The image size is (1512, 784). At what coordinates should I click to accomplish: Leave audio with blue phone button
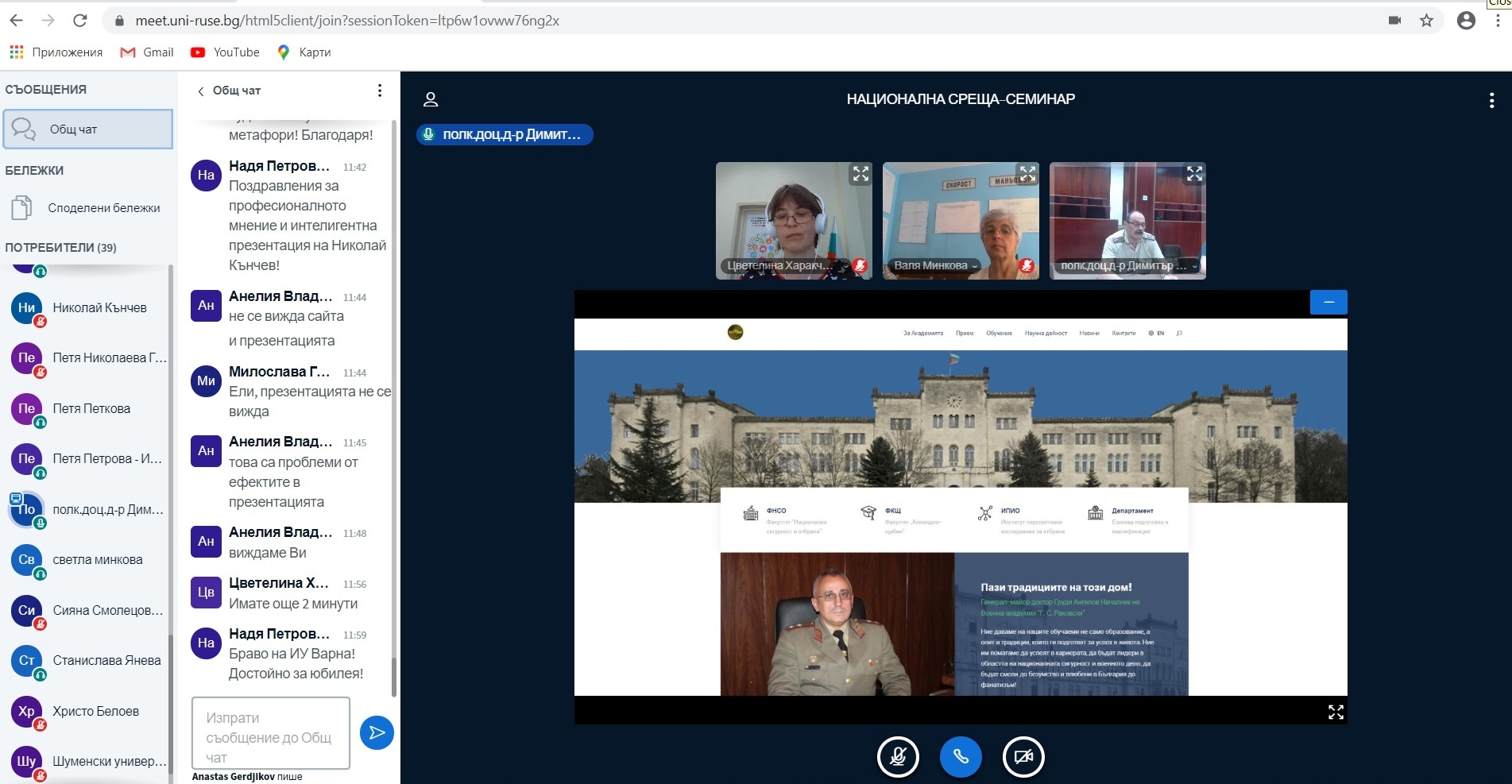coord(961,757)
